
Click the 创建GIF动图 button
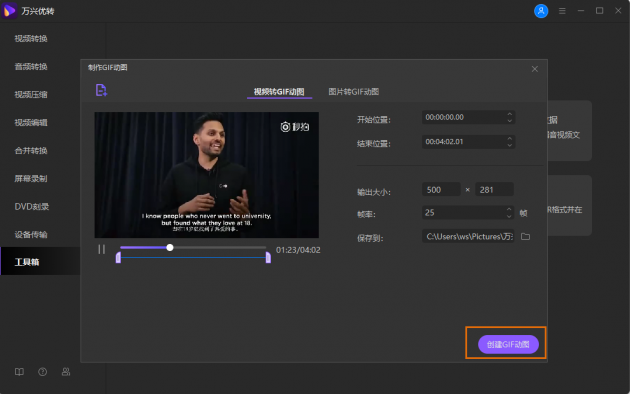[508, 344]
